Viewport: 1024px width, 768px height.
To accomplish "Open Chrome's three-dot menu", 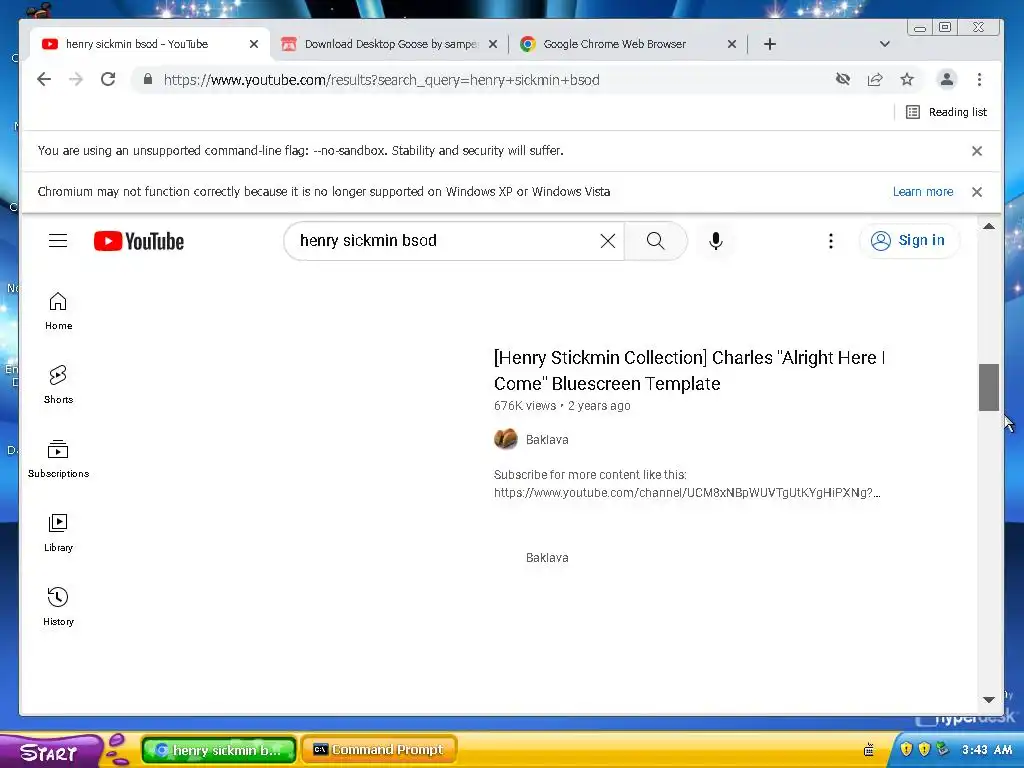I will point(979,80).
